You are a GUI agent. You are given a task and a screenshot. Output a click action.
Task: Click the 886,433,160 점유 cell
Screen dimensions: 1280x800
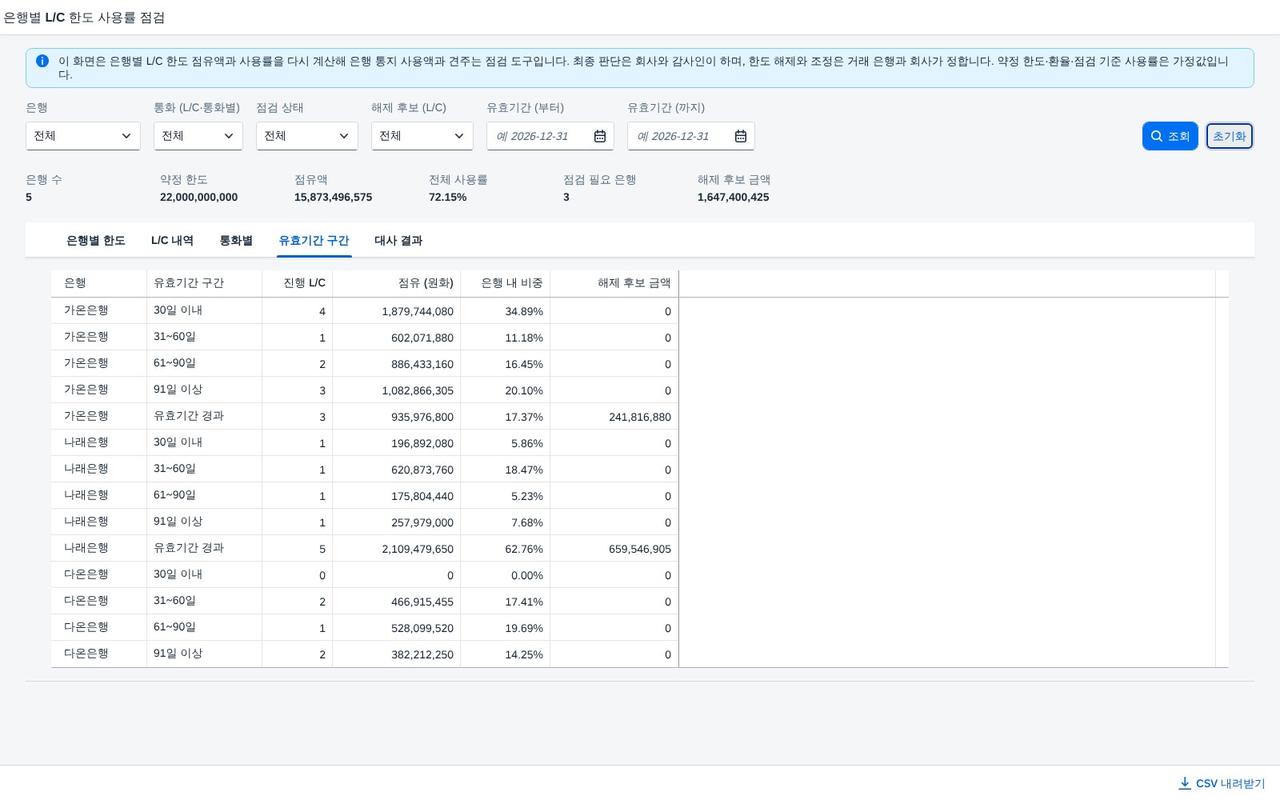pos(396,364)
